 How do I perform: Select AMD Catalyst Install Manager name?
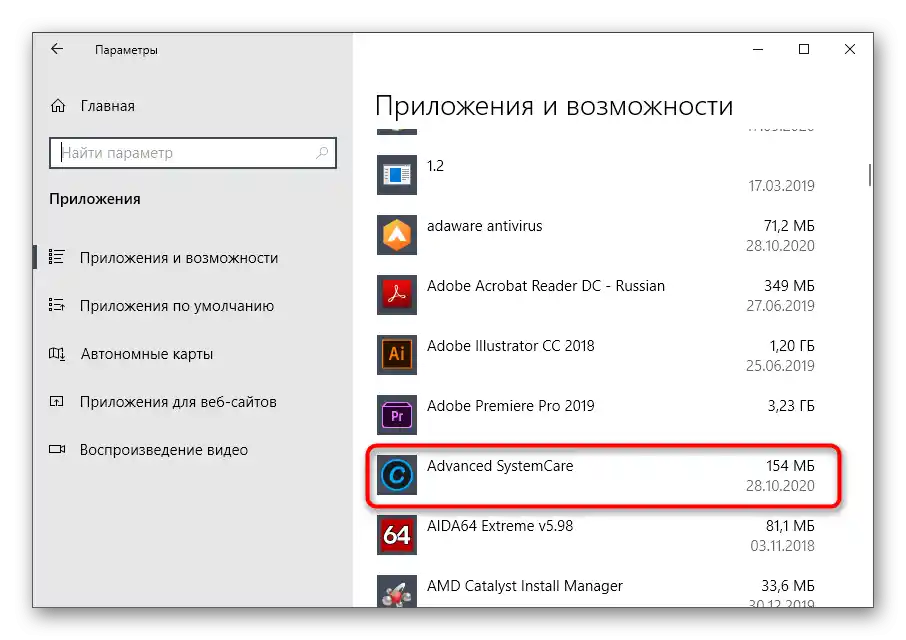[525, 586]
